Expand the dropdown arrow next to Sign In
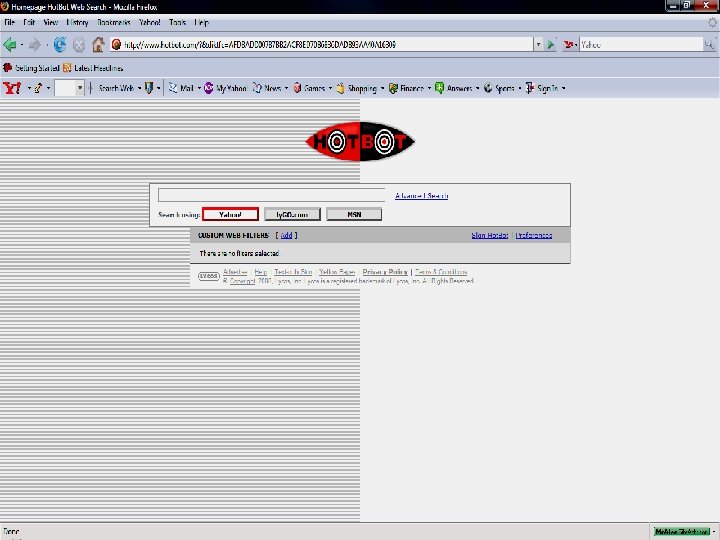 tap(564, 88)
